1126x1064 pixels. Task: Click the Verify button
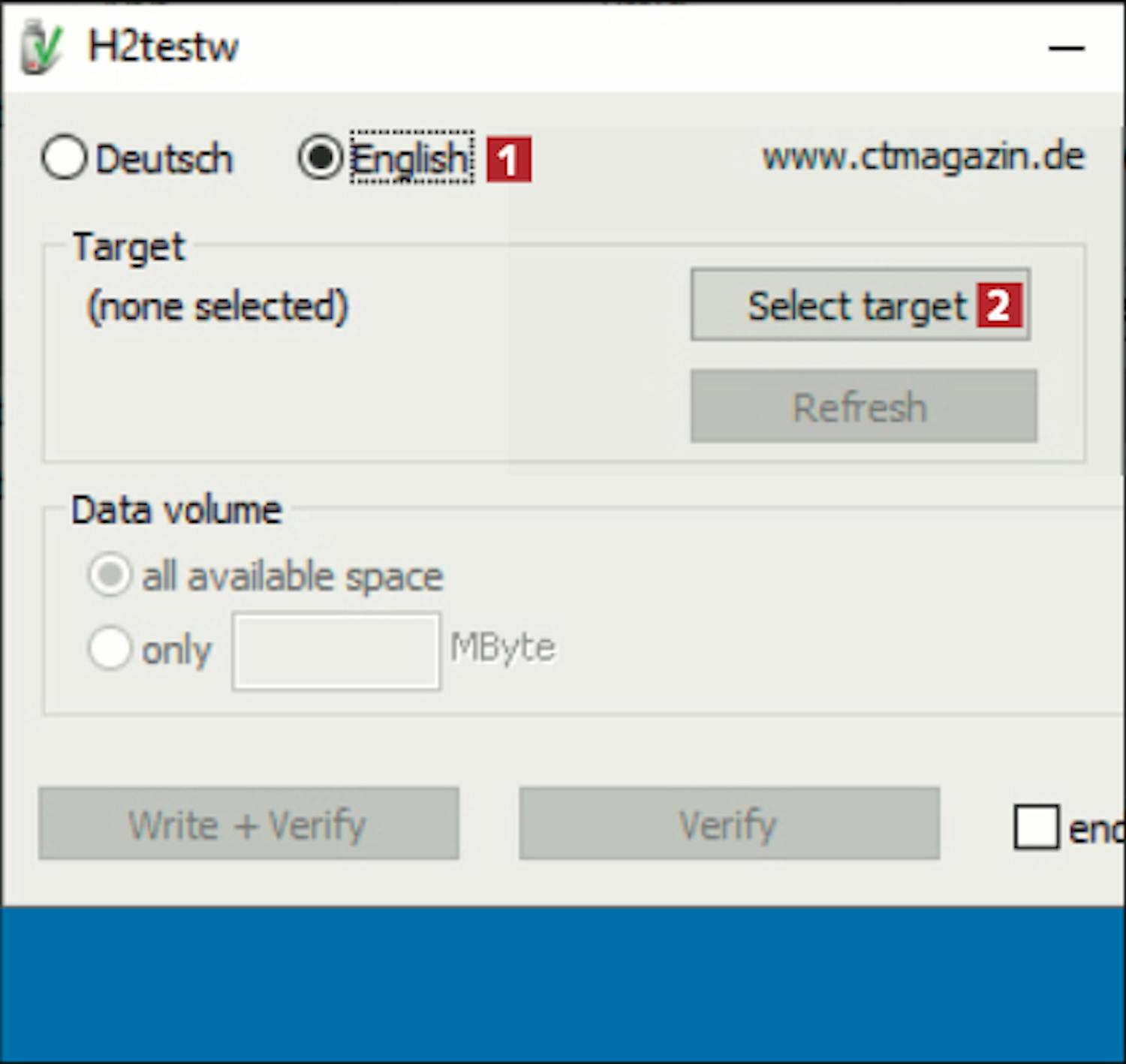(x=728, y=824)
